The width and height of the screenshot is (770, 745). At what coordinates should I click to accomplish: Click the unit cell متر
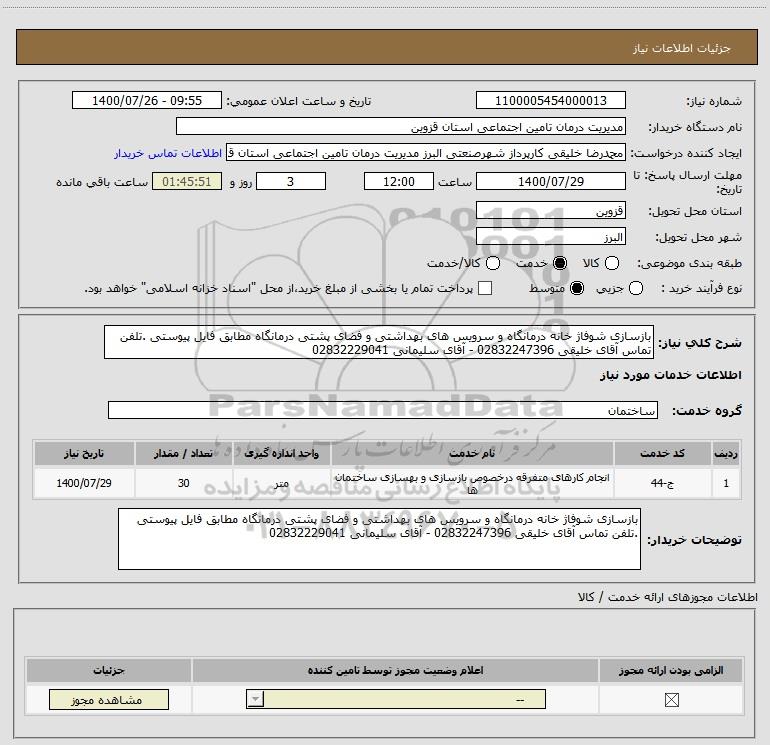[x=281, y=483]
